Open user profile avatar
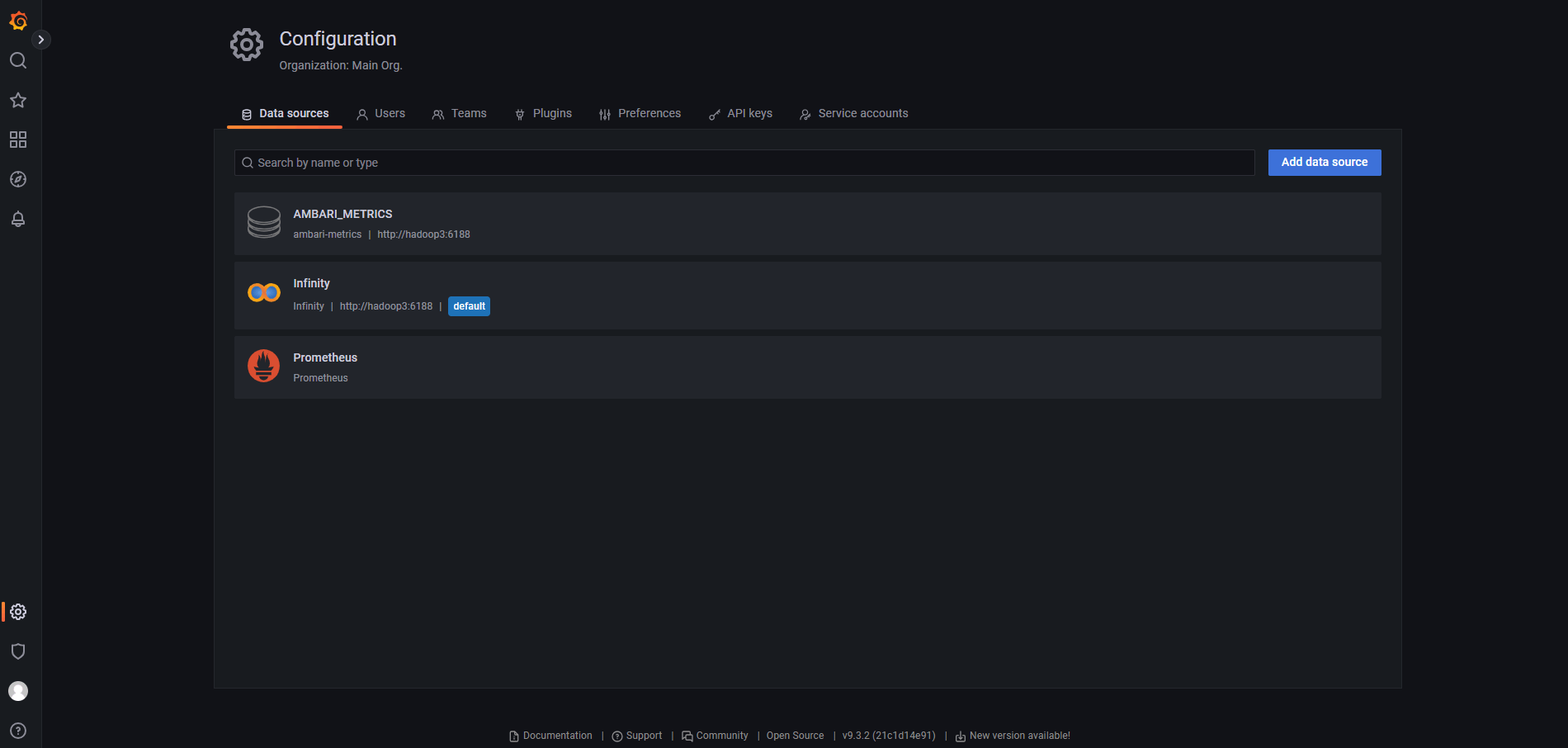The width and height of the screenshot is (1568, 748). 18,691
